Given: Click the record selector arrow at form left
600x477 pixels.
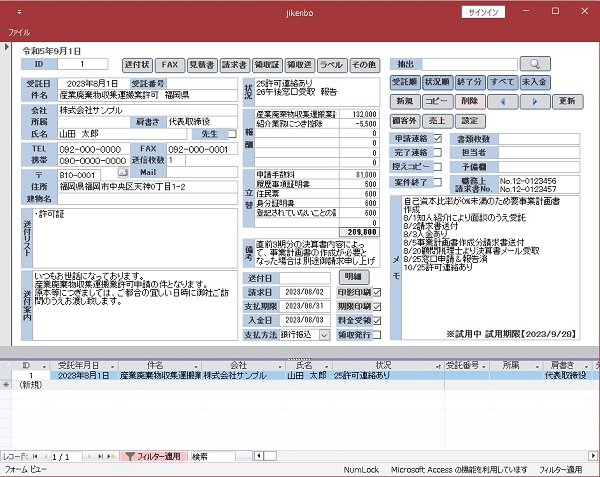Looking at the screenshot, I should pyautogui.click(x=6, y=47).
